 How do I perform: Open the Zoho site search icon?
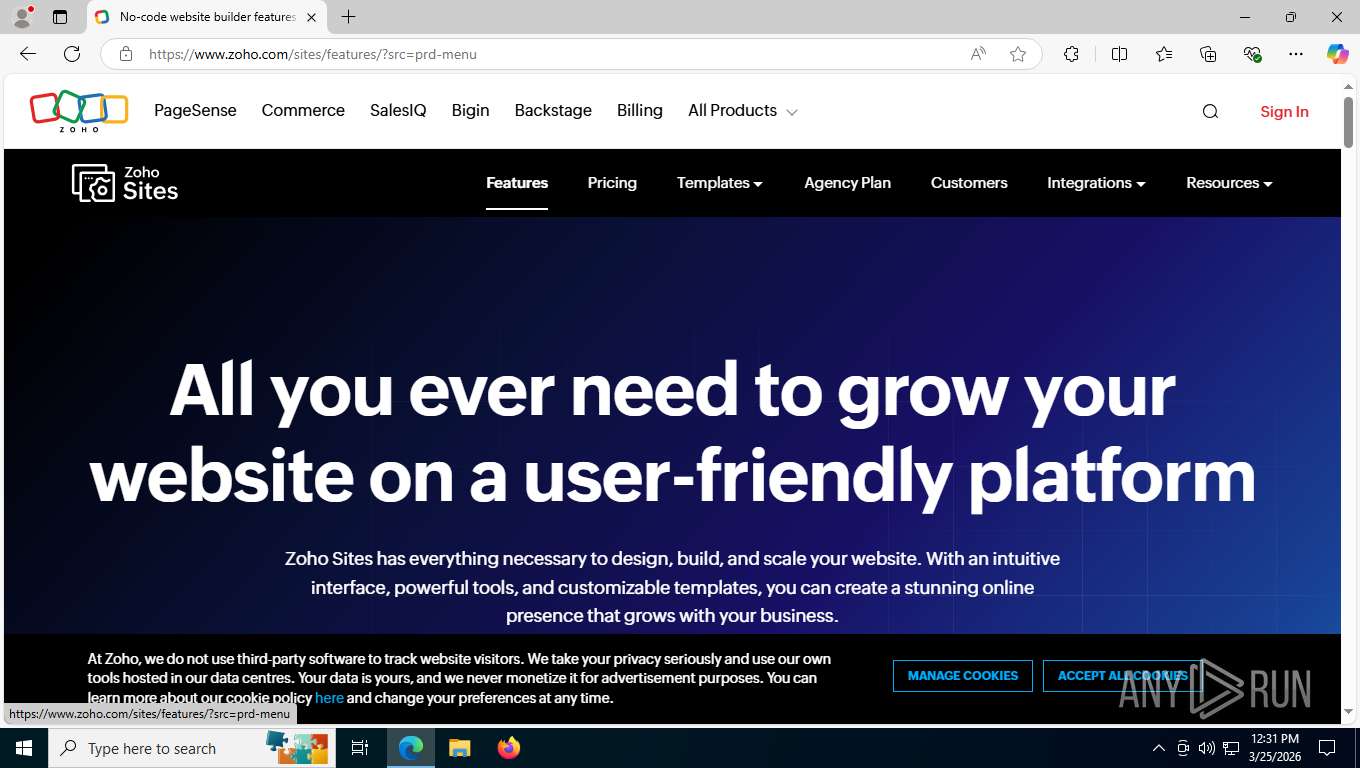1210,111
